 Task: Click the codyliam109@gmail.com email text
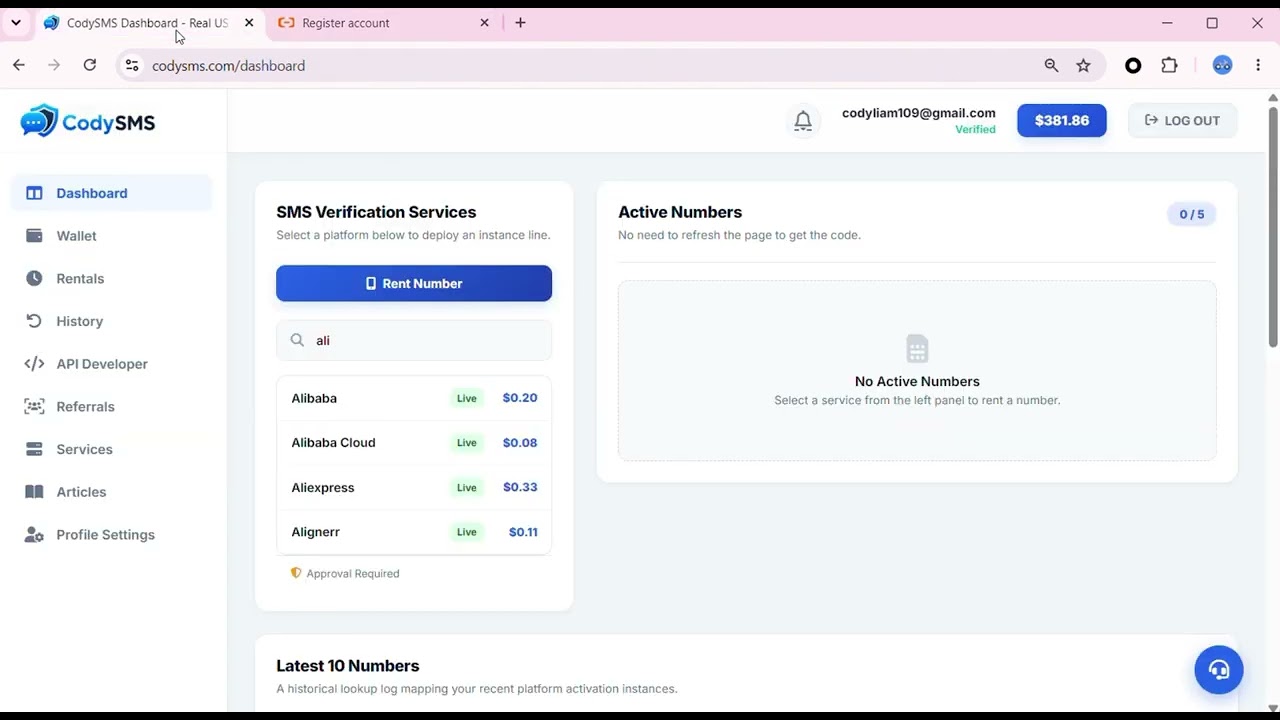919,113
